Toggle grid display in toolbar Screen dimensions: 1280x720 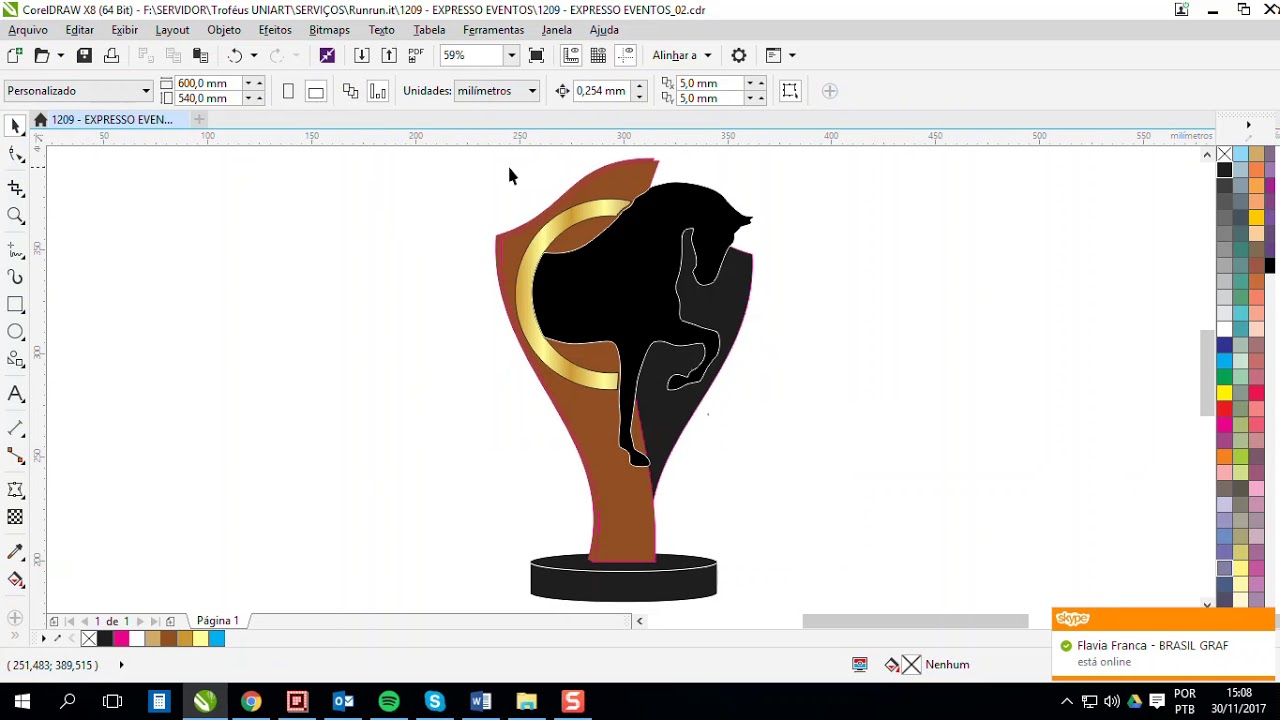click(x=598, y=56)
